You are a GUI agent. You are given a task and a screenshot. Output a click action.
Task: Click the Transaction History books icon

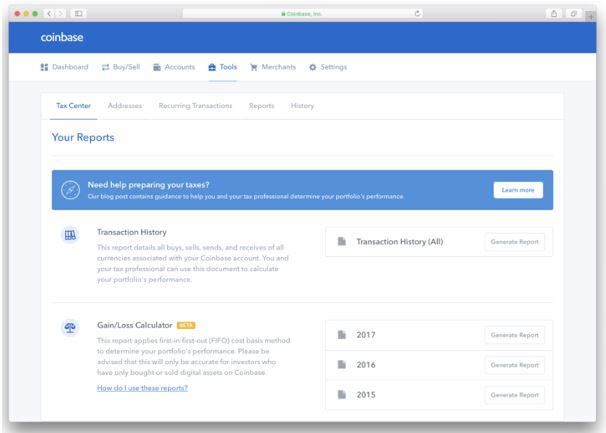(70, 235)
